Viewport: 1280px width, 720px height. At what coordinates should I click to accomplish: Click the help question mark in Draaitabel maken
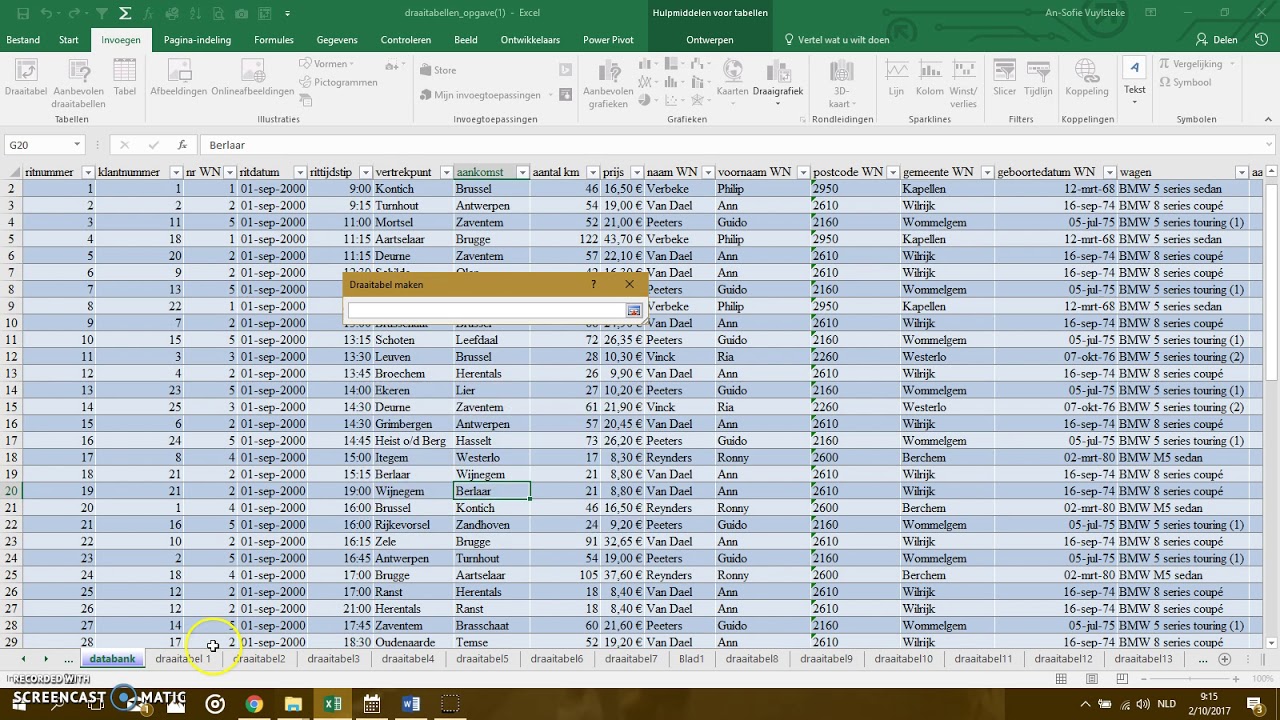pos(594,284)
